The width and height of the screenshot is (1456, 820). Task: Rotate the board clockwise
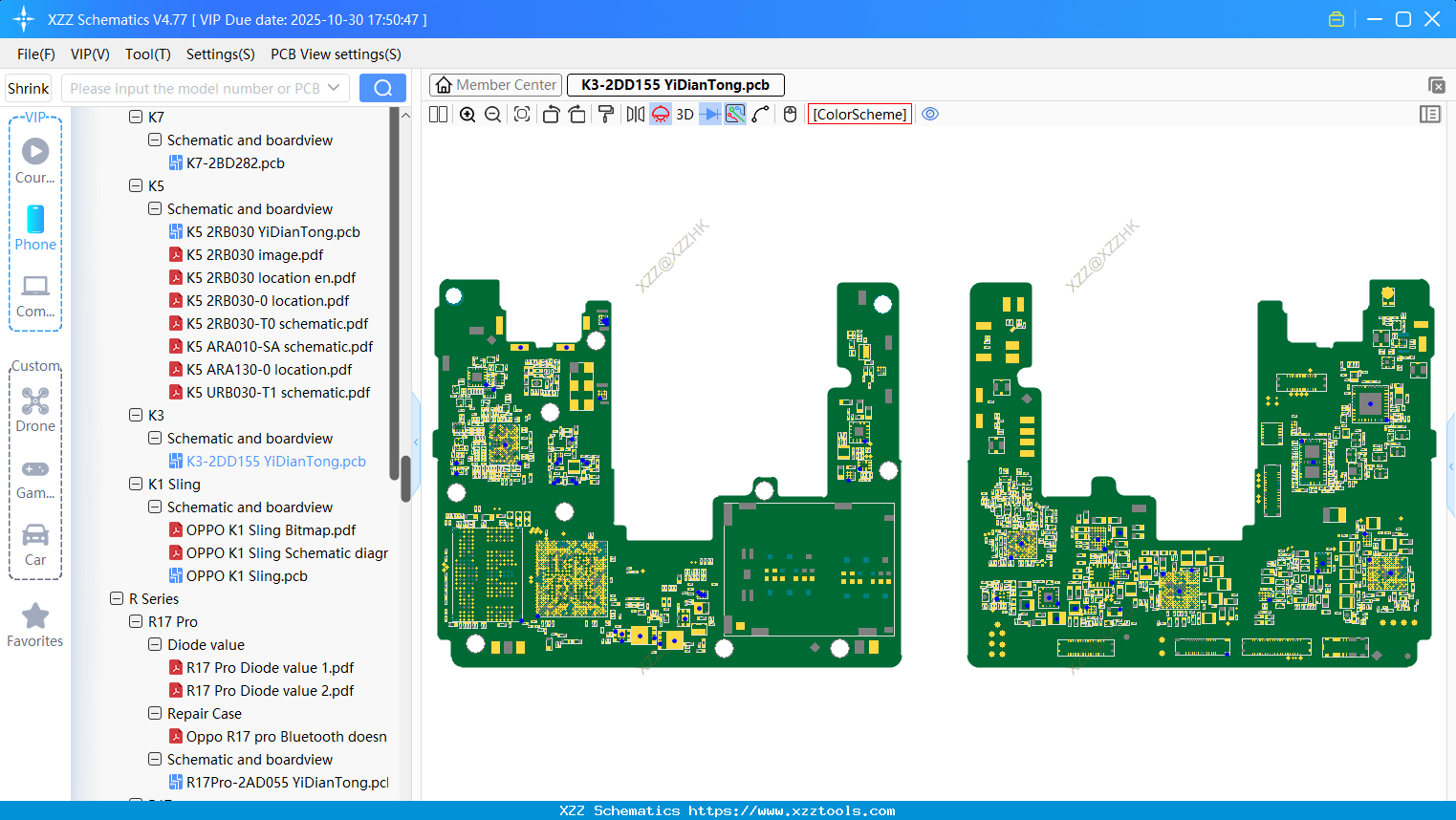(x=577, y=114)
